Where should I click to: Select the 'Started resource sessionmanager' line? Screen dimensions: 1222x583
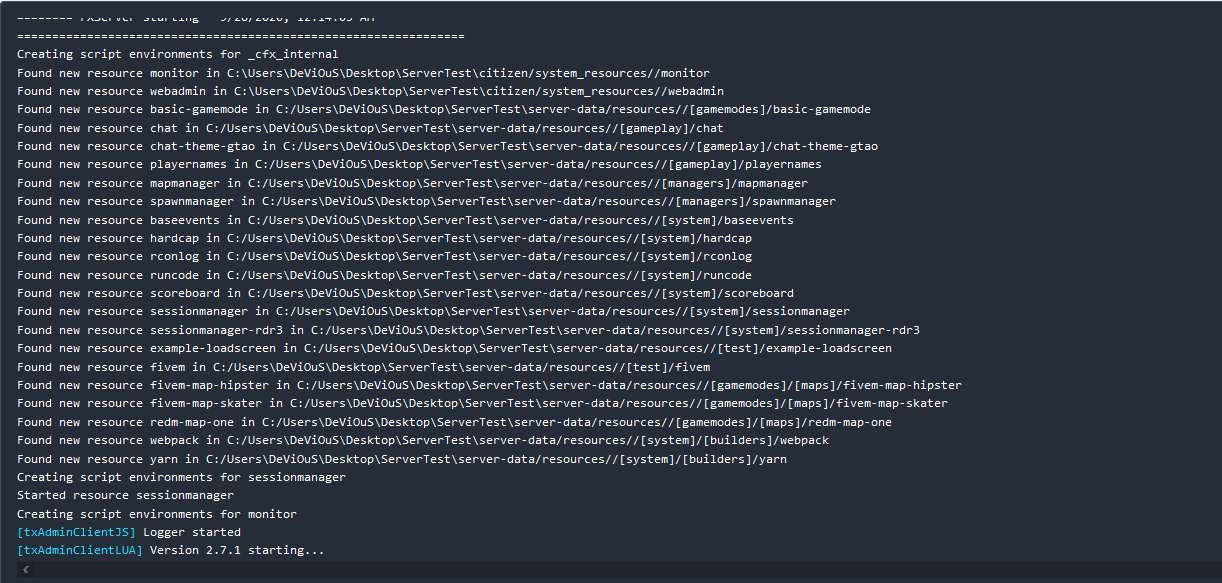125,495
